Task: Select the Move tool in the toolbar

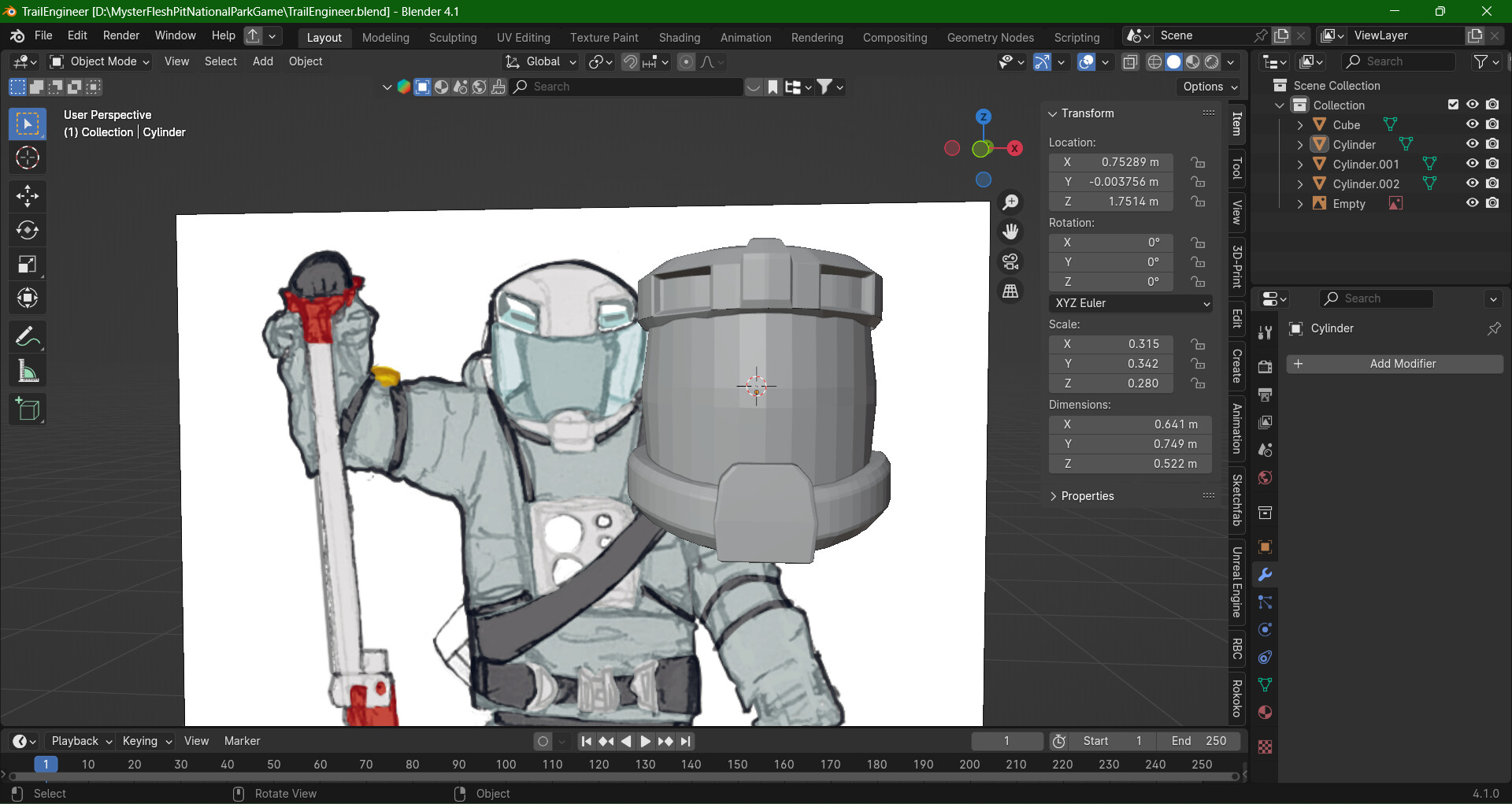Action: click(28, 195)
